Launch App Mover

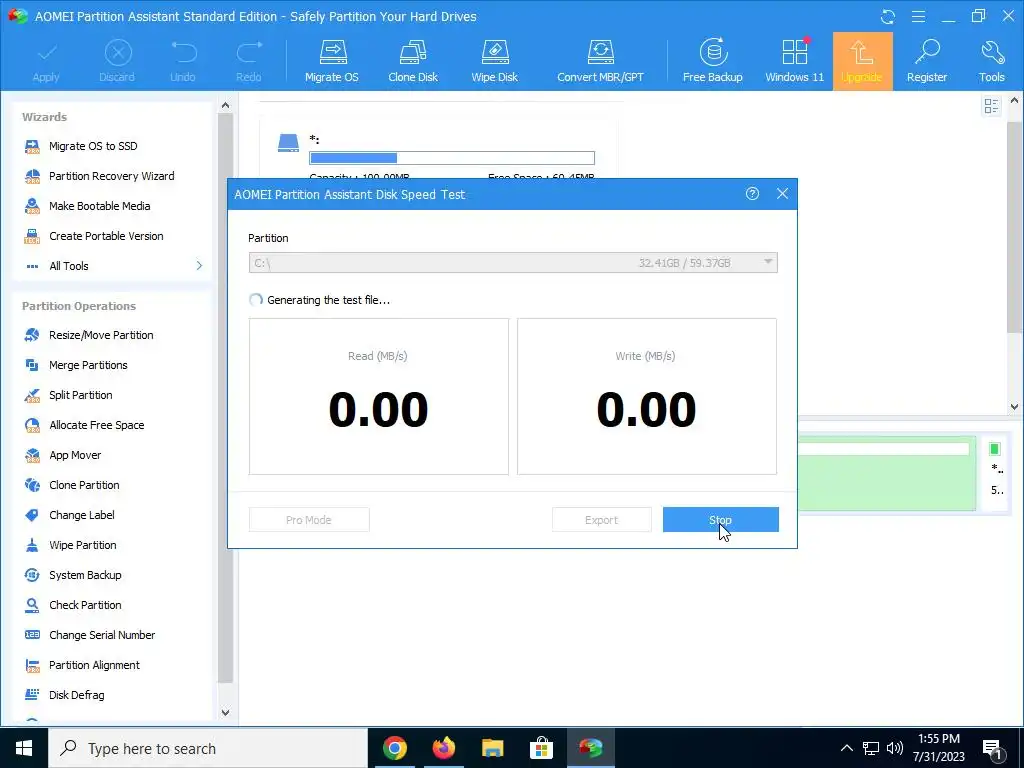click(x=74, y=455)
